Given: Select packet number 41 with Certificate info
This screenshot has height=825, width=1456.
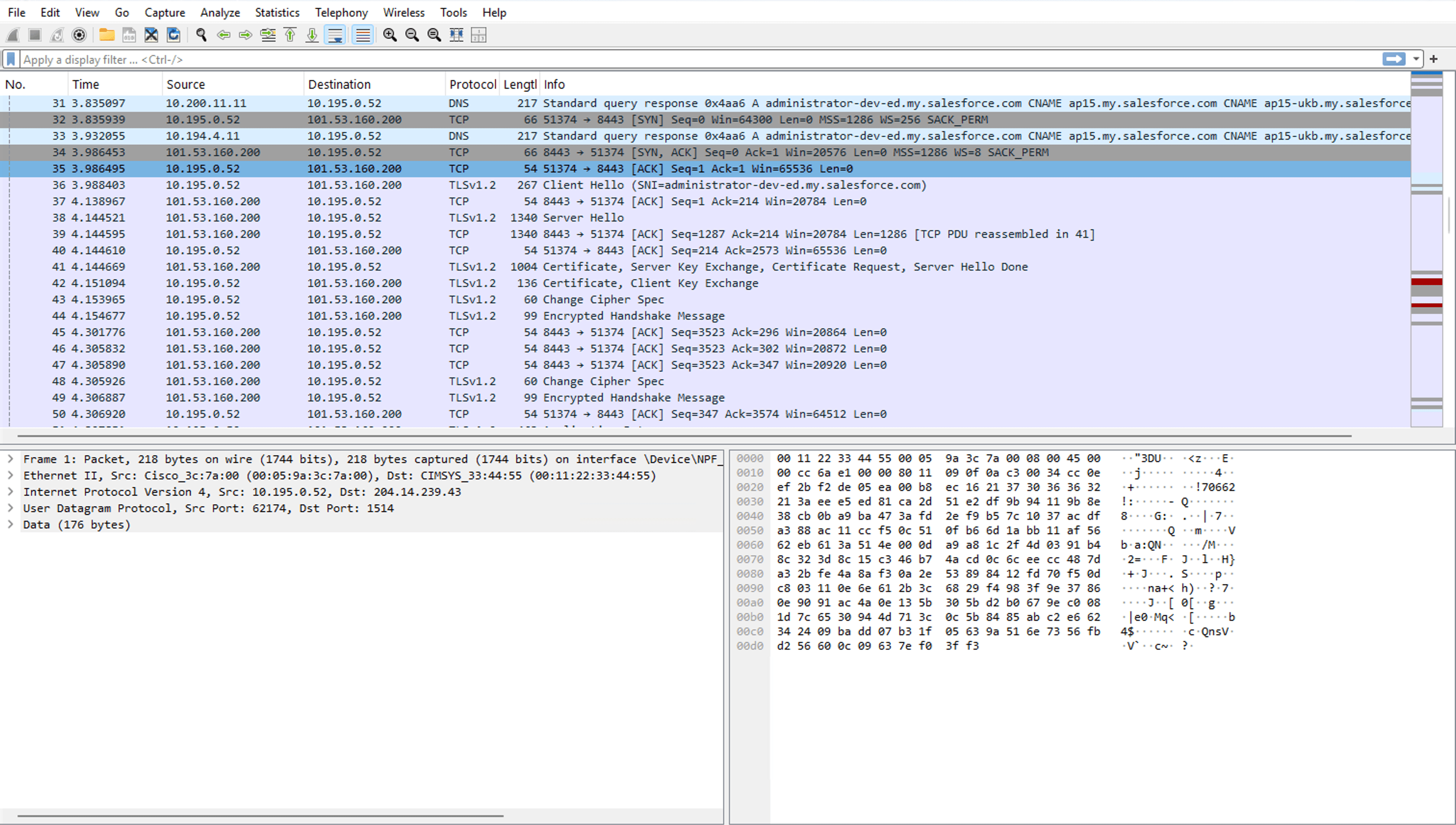Looking at the screenshot, I should point(397,266).
